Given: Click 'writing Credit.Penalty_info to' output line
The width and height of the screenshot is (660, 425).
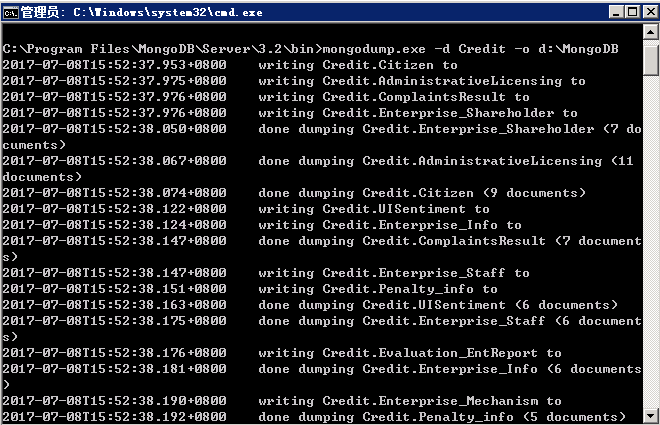Looking at the screenshot, I should [x=377, y=289].
